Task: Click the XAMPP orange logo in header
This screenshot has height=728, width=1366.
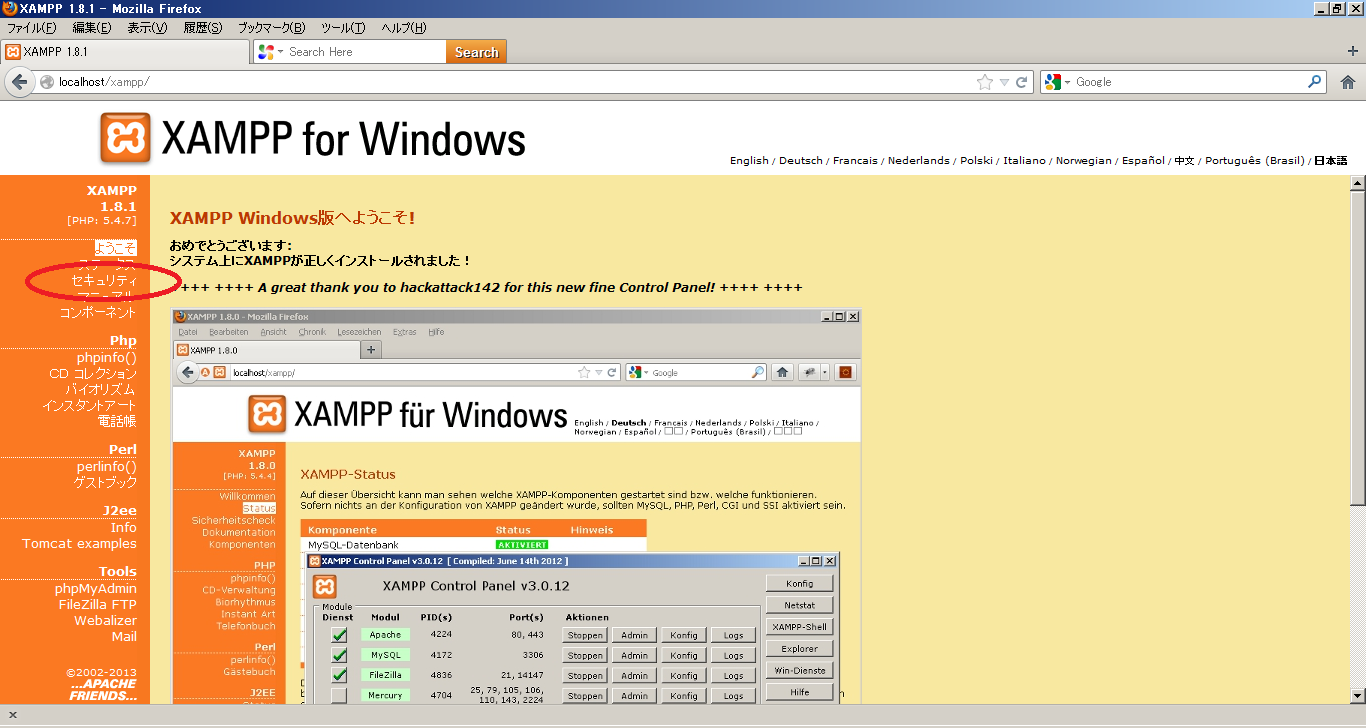Action: (x=126, y=138)
